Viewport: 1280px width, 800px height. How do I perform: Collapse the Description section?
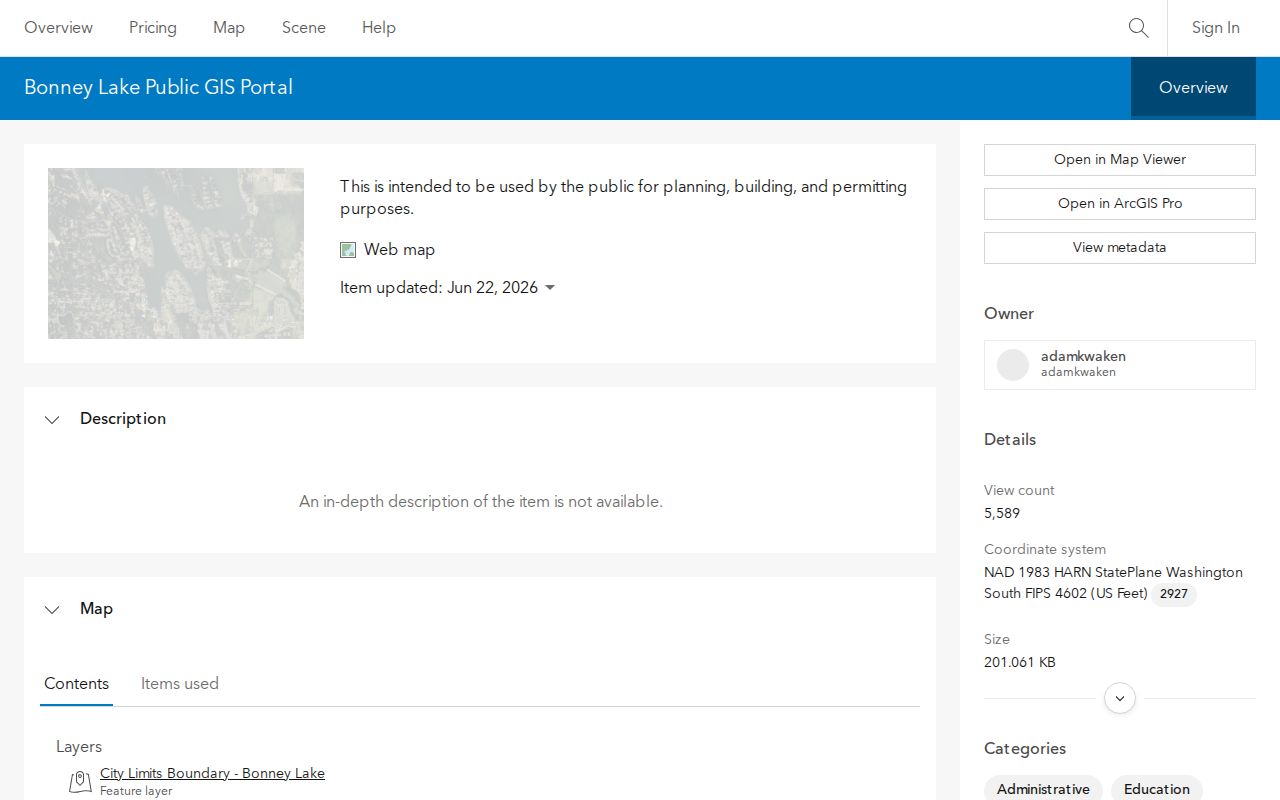click(x=52, y=420)
